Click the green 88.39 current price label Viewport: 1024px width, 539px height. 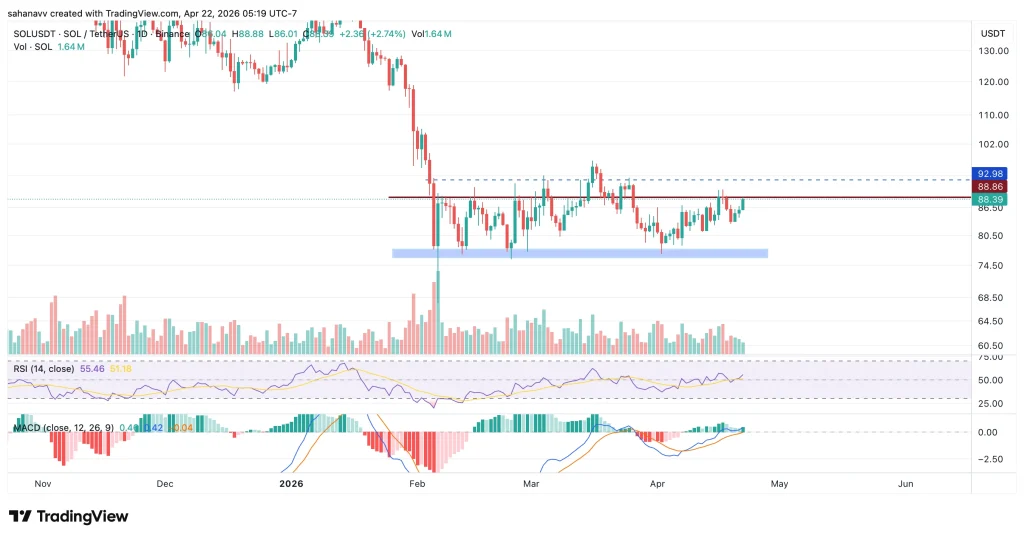coord(991,200)
